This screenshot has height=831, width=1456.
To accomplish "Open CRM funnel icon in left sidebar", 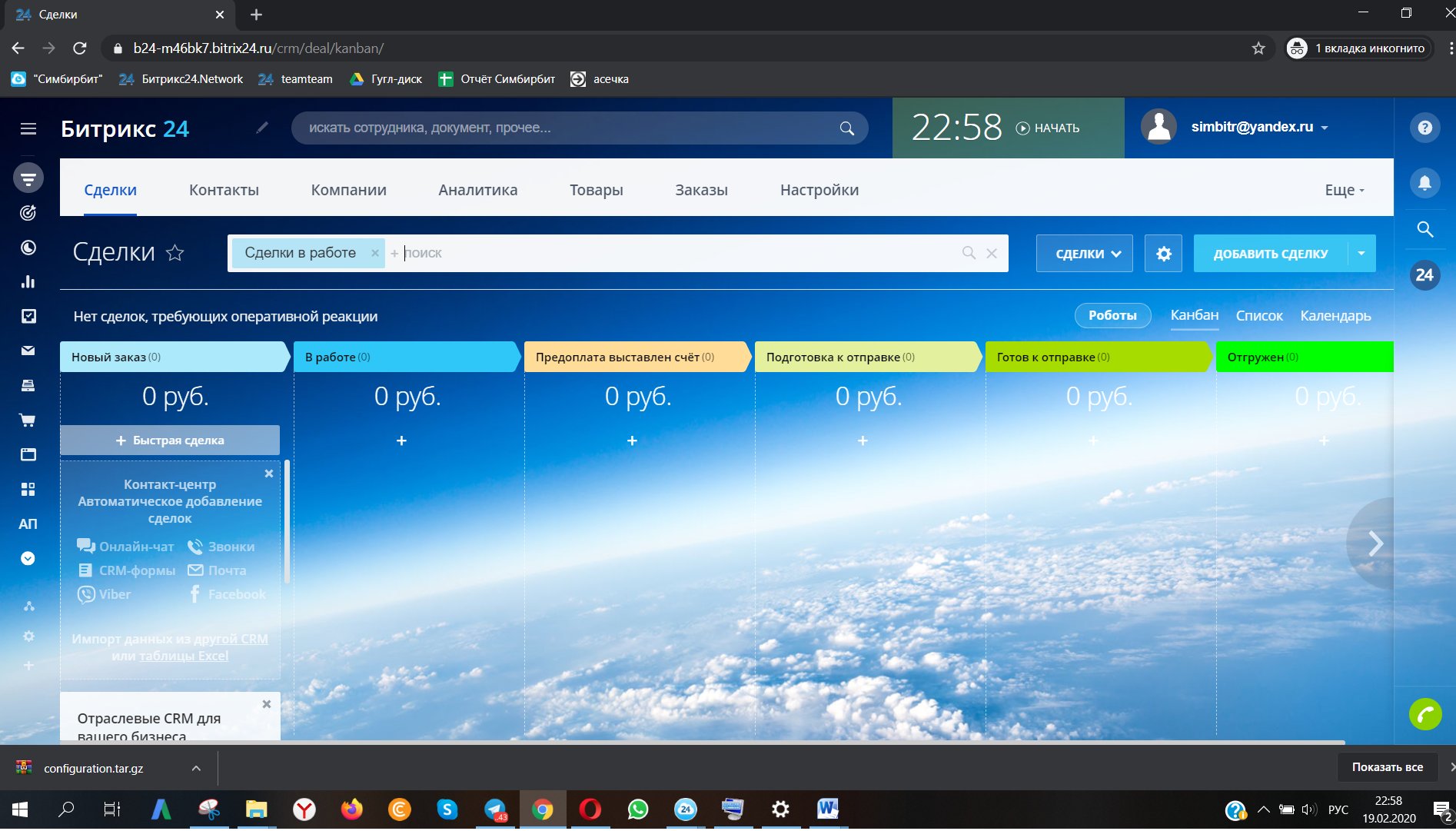I will point(28,178).
